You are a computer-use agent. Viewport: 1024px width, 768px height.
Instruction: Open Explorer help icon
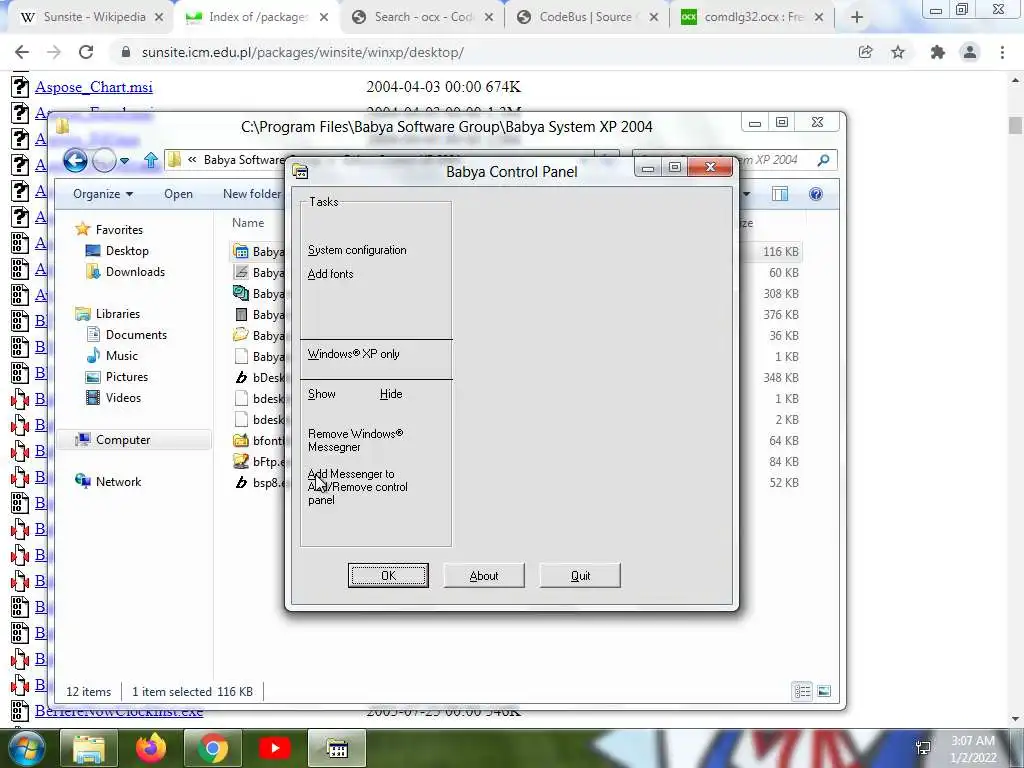click(x=816, y=194)
